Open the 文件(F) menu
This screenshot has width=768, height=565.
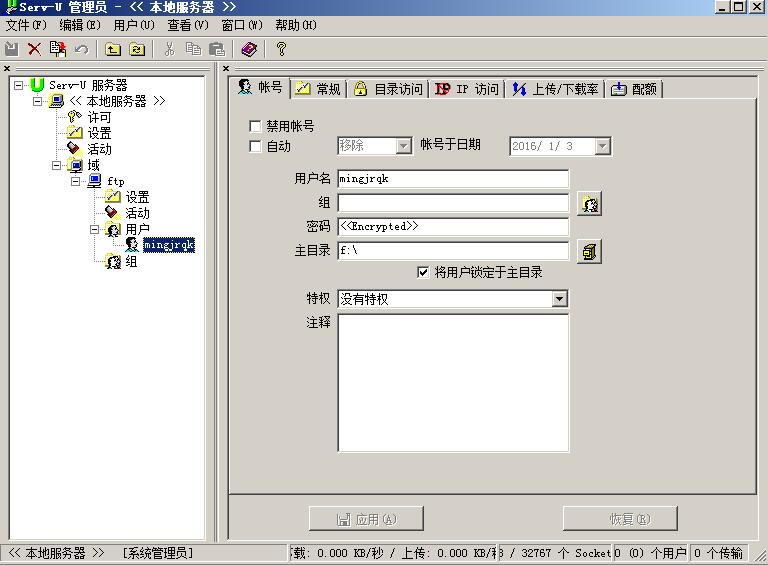click(26, 25)
